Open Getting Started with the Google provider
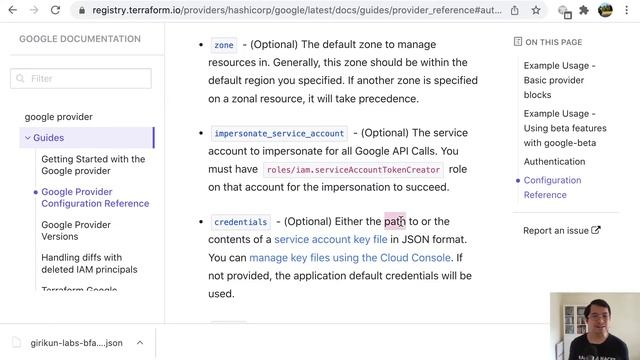This screenshot has width=640, height=360. click(93, 165)
